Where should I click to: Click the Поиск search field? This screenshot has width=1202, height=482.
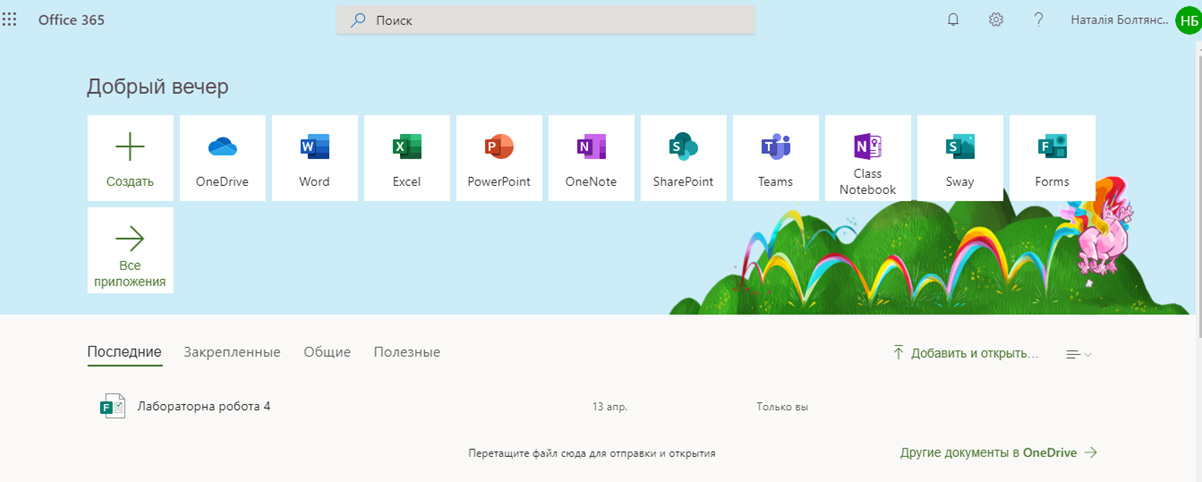coord(545,20)
